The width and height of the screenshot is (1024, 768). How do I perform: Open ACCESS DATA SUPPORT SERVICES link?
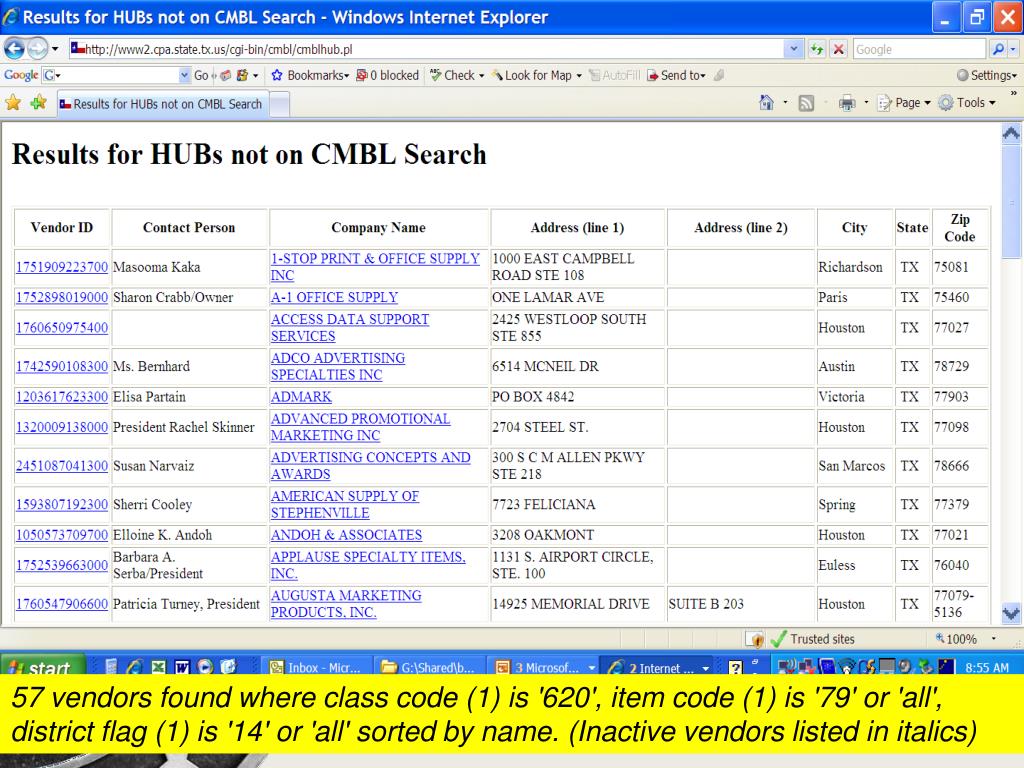tap(349, 327)
